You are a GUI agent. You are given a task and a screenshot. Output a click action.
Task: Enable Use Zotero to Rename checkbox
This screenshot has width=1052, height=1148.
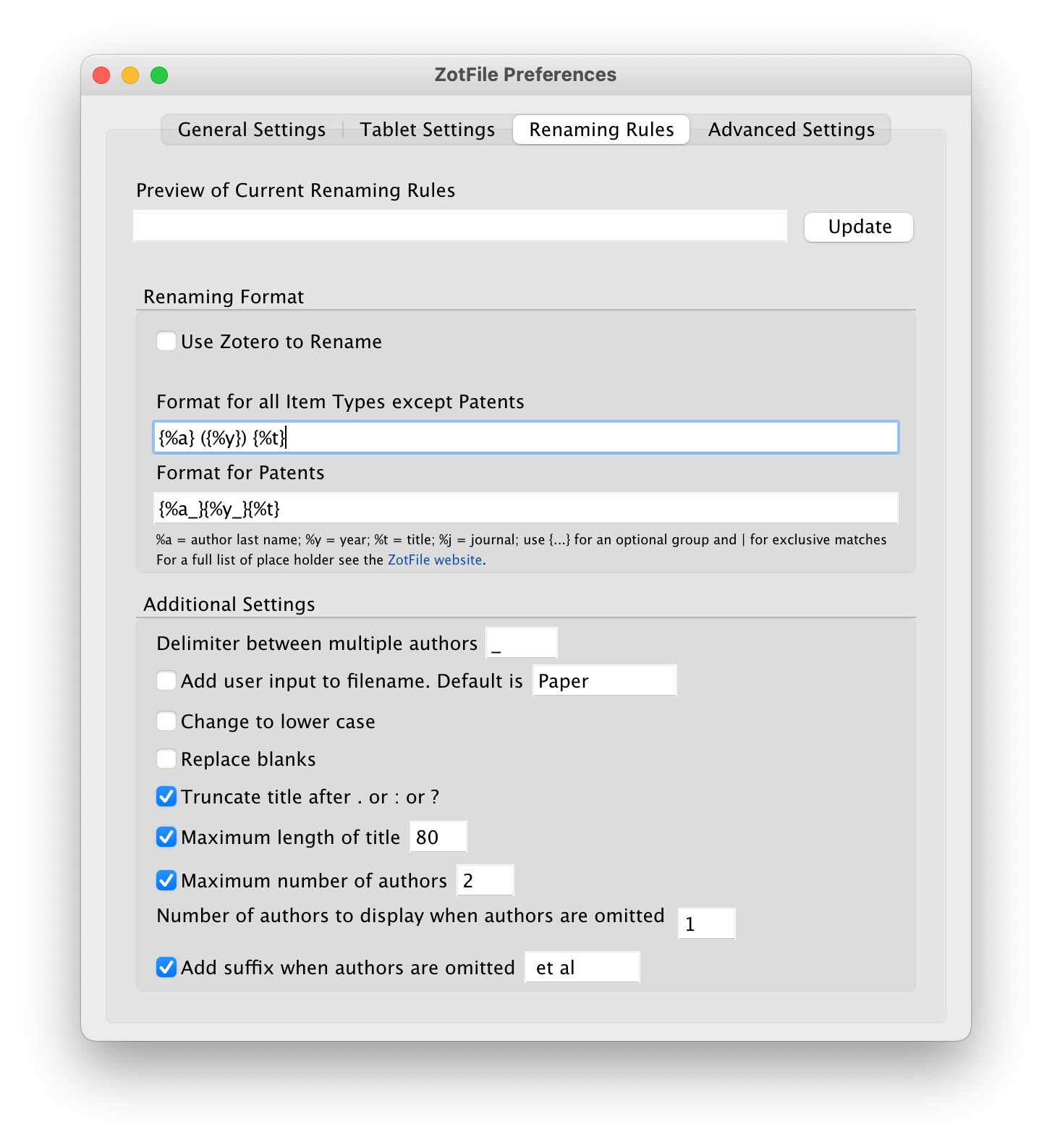coord(167,342)
